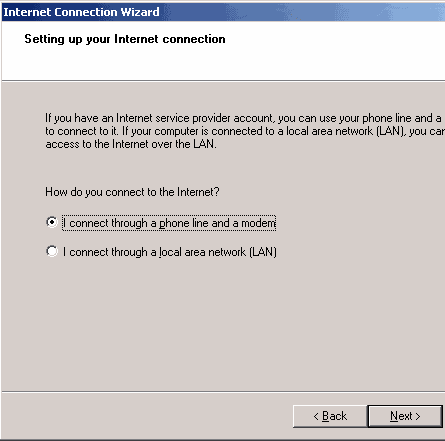The width and height of the screenshot is (445, 441).
Task: Click the blank white header area under the heading
Action: pyautogui.click(x=223, y=63)
